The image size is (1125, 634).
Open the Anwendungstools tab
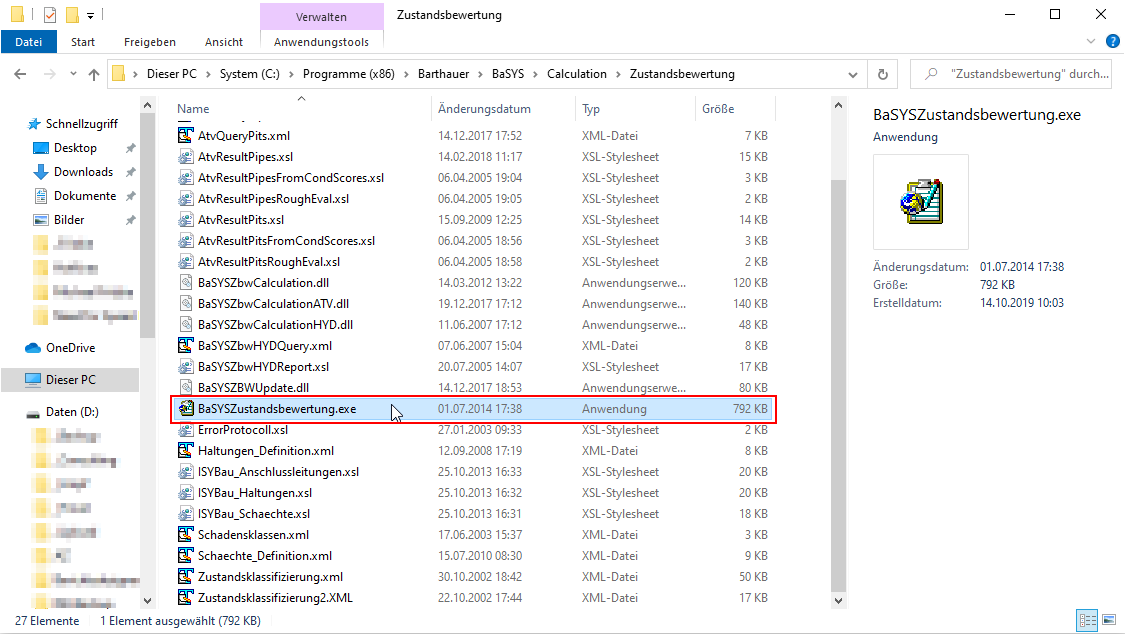(x=321, y=42)
